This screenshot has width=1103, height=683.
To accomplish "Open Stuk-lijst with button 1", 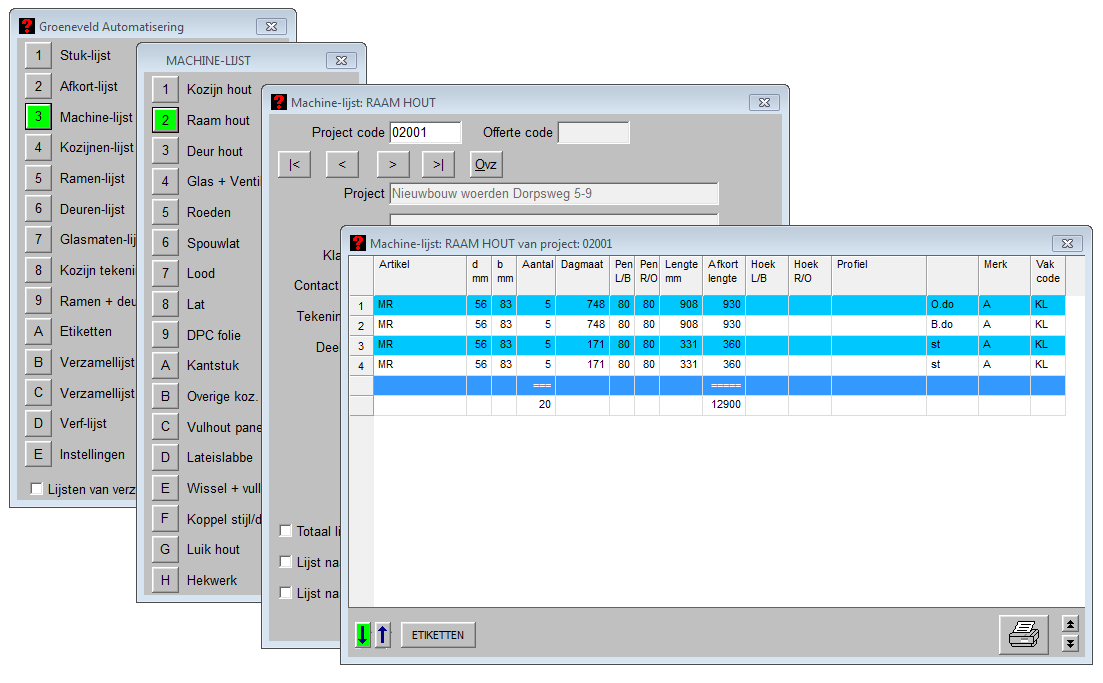I will pos(38,56).
